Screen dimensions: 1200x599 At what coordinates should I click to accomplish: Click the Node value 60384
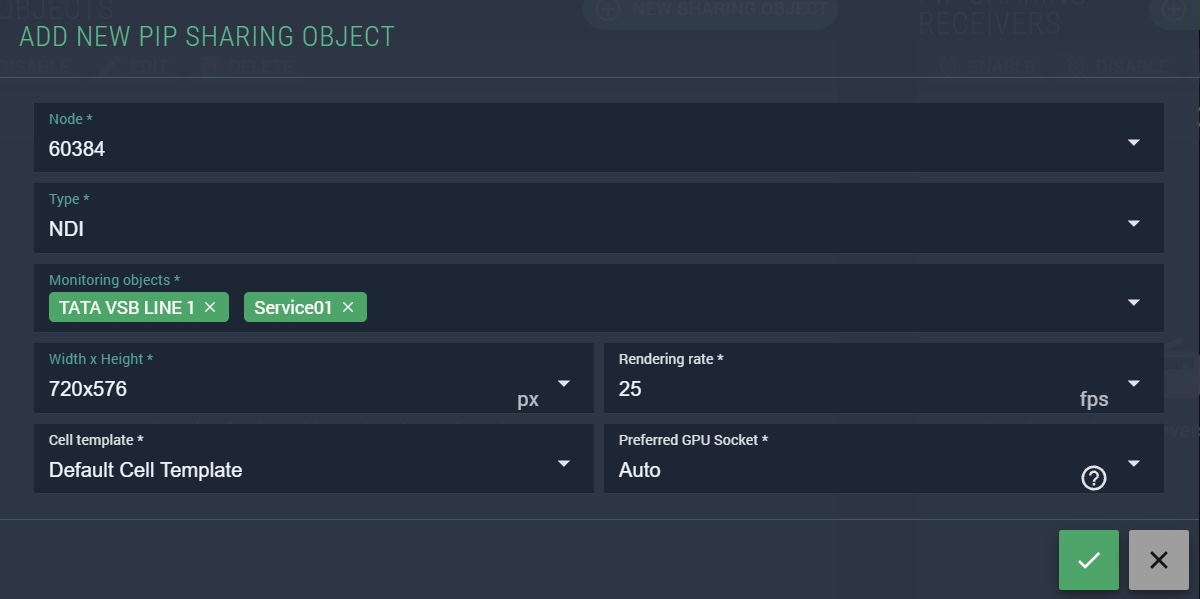(77, 149)
